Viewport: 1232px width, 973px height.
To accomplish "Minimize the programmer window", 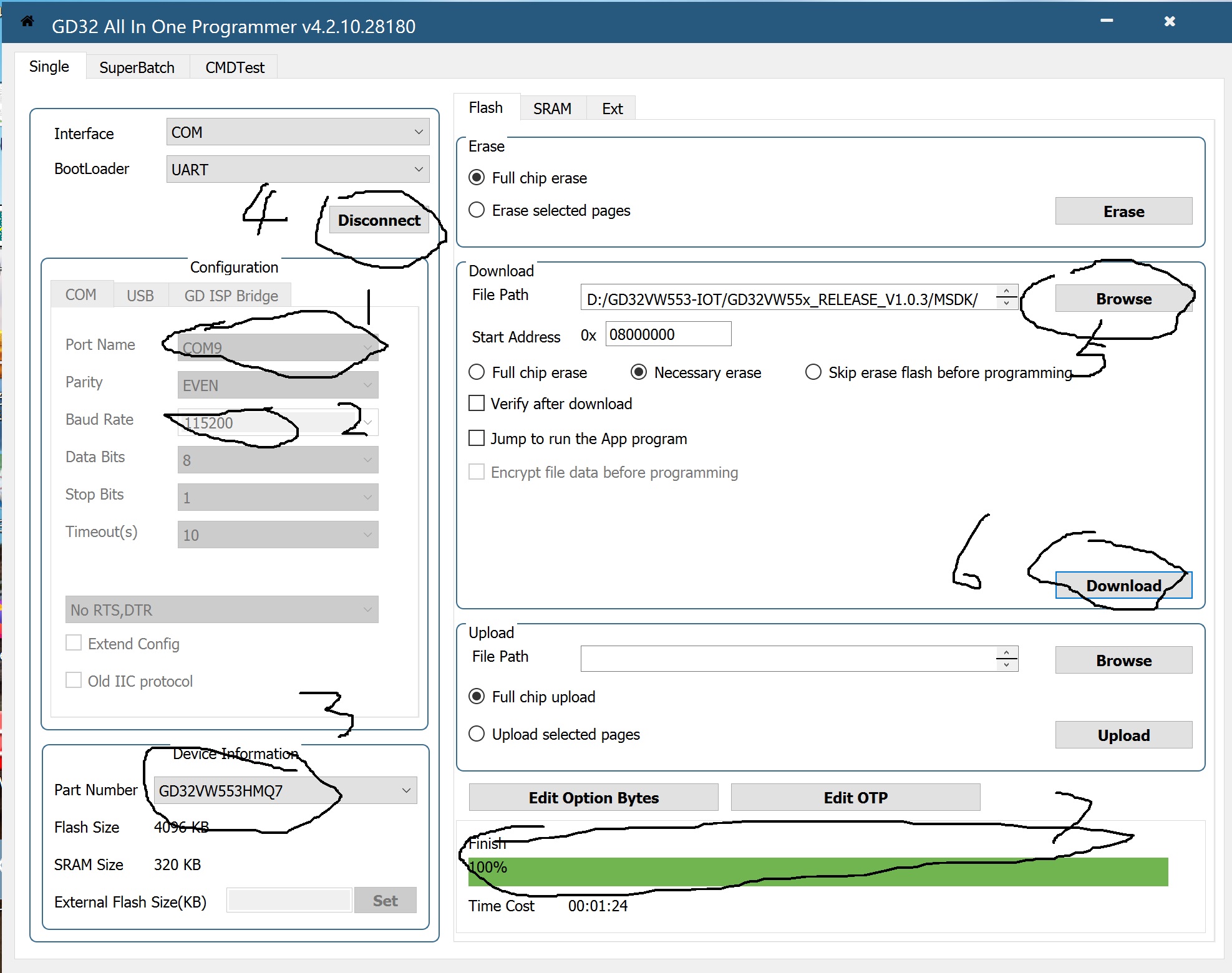I will 1107,21.
